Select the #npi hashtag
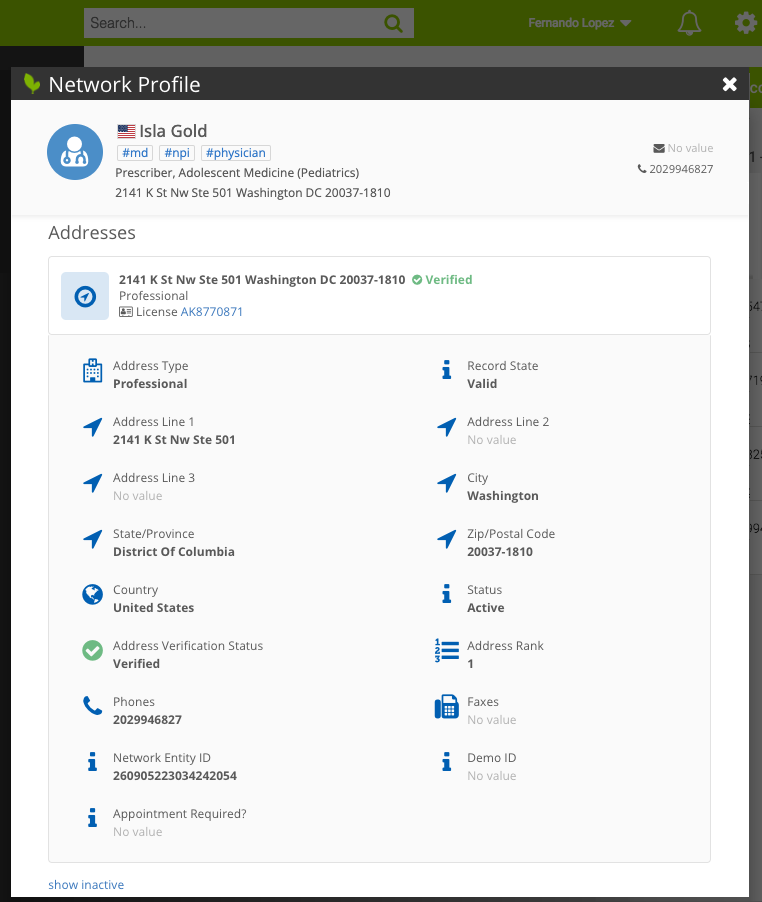762x902 pixels. pyautogui.click(x=177, y=153)
